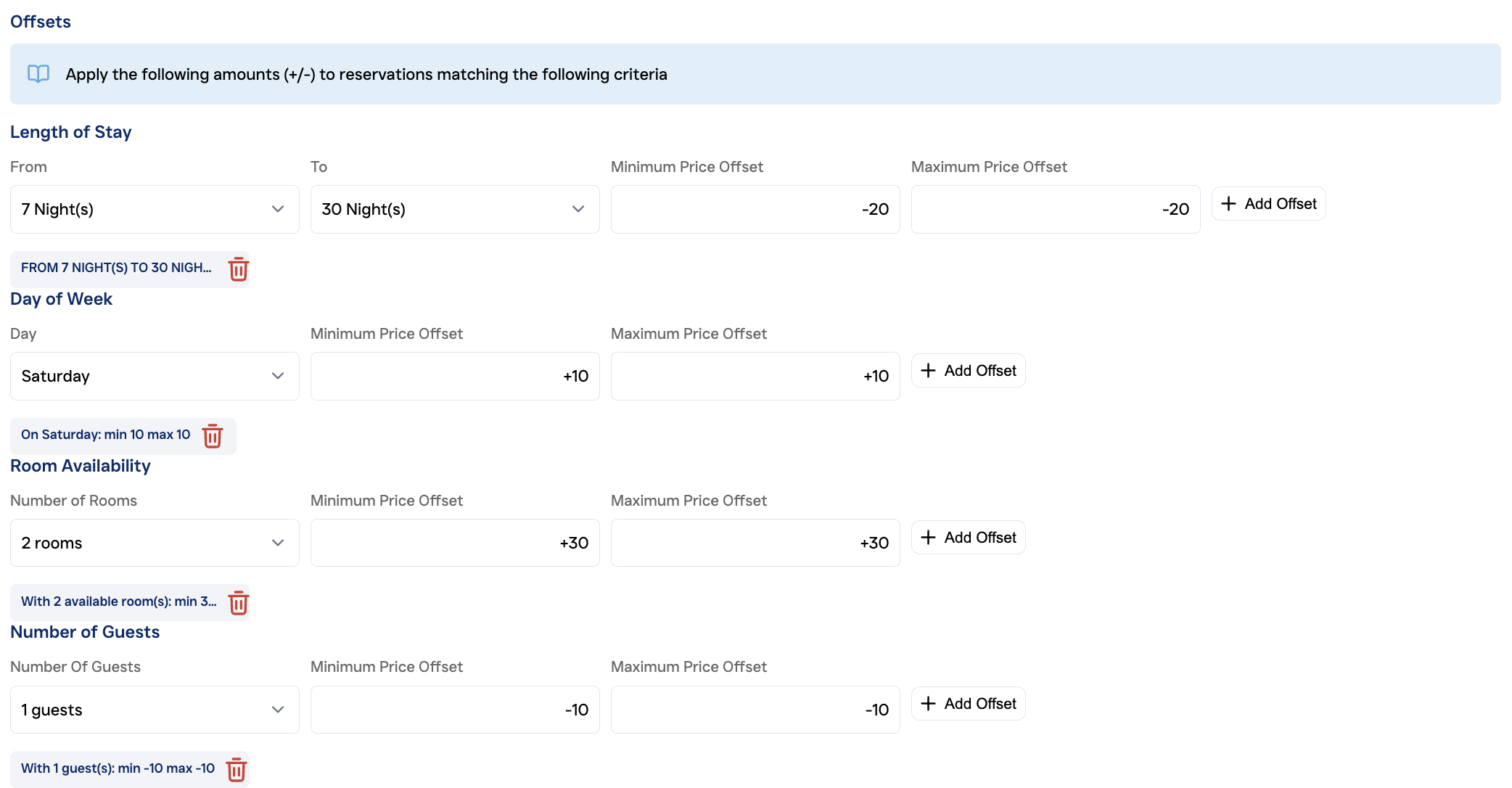Screen dimensions: 1512x788
Task: Expand the To 30 Night(s) dropdown
Action: (455, 209)
